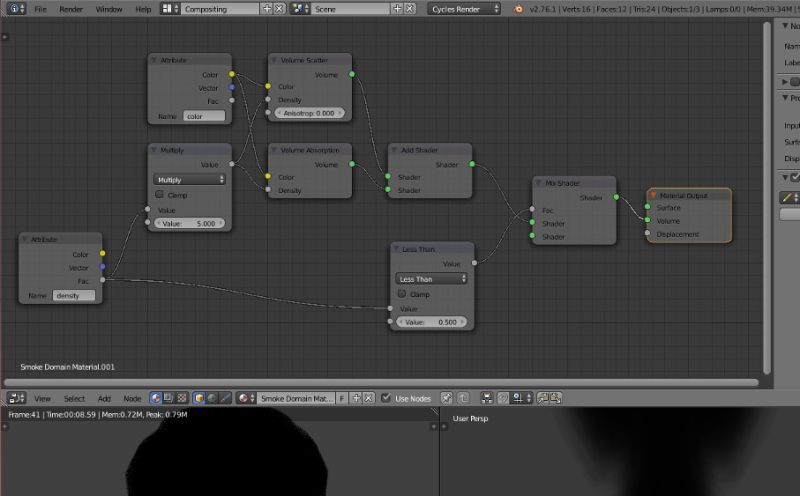Click the node editor vertical scrollbar

click(766, 198)
